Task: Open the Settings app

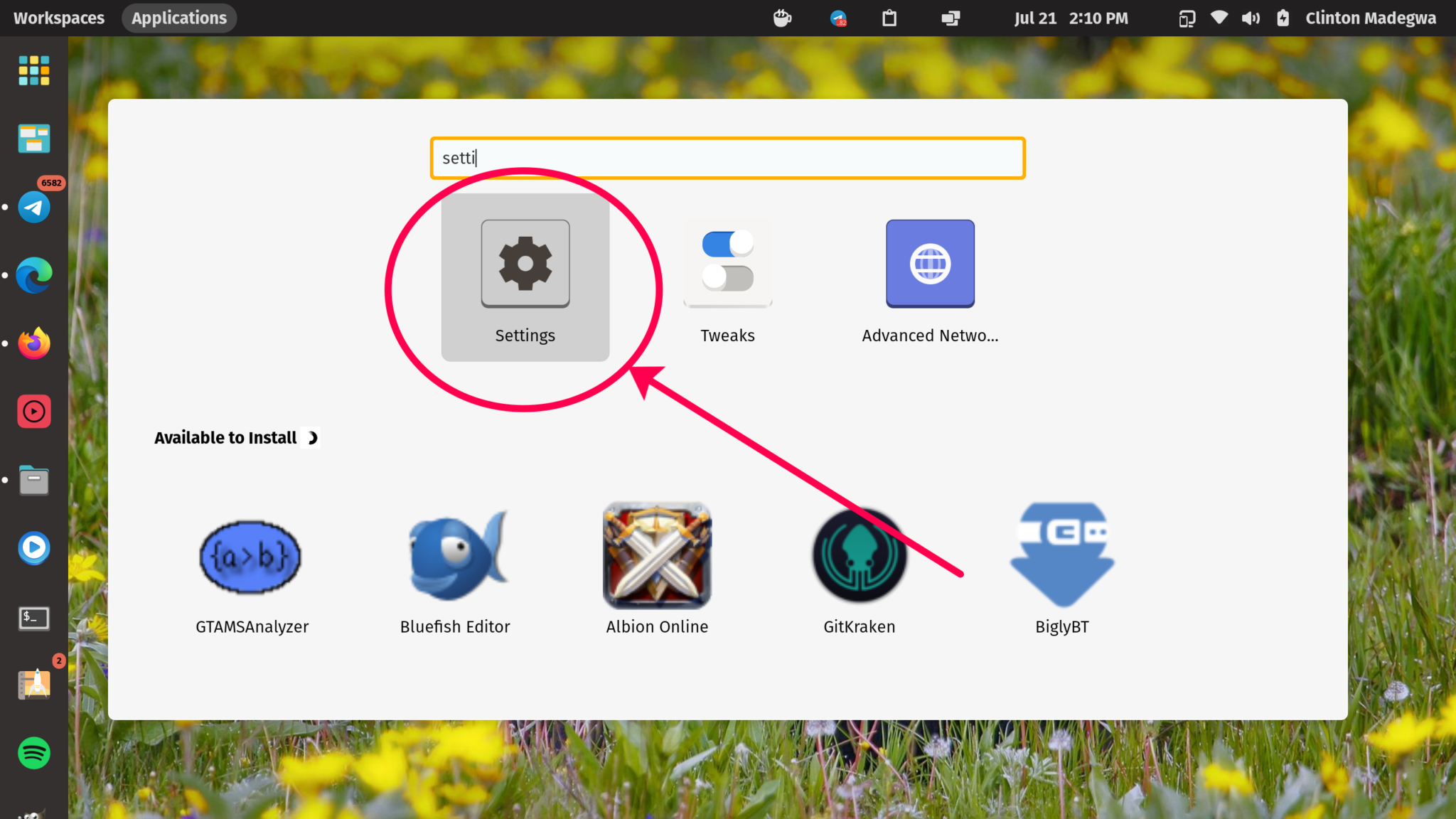Action: (x=525, y=278)
